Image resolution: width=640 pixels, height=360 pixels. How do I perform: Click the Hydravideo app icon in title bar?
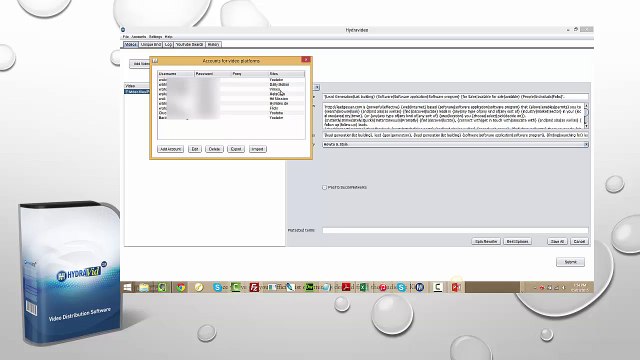pyautogui.click(x=123, y=30)
